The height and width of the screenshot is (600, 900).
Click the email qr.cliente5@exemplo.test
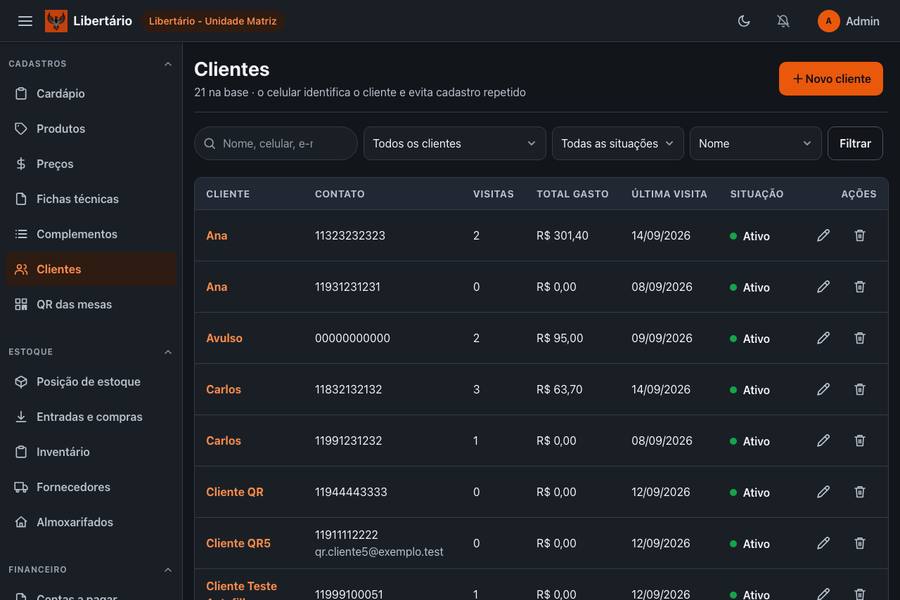pos(379,552)
